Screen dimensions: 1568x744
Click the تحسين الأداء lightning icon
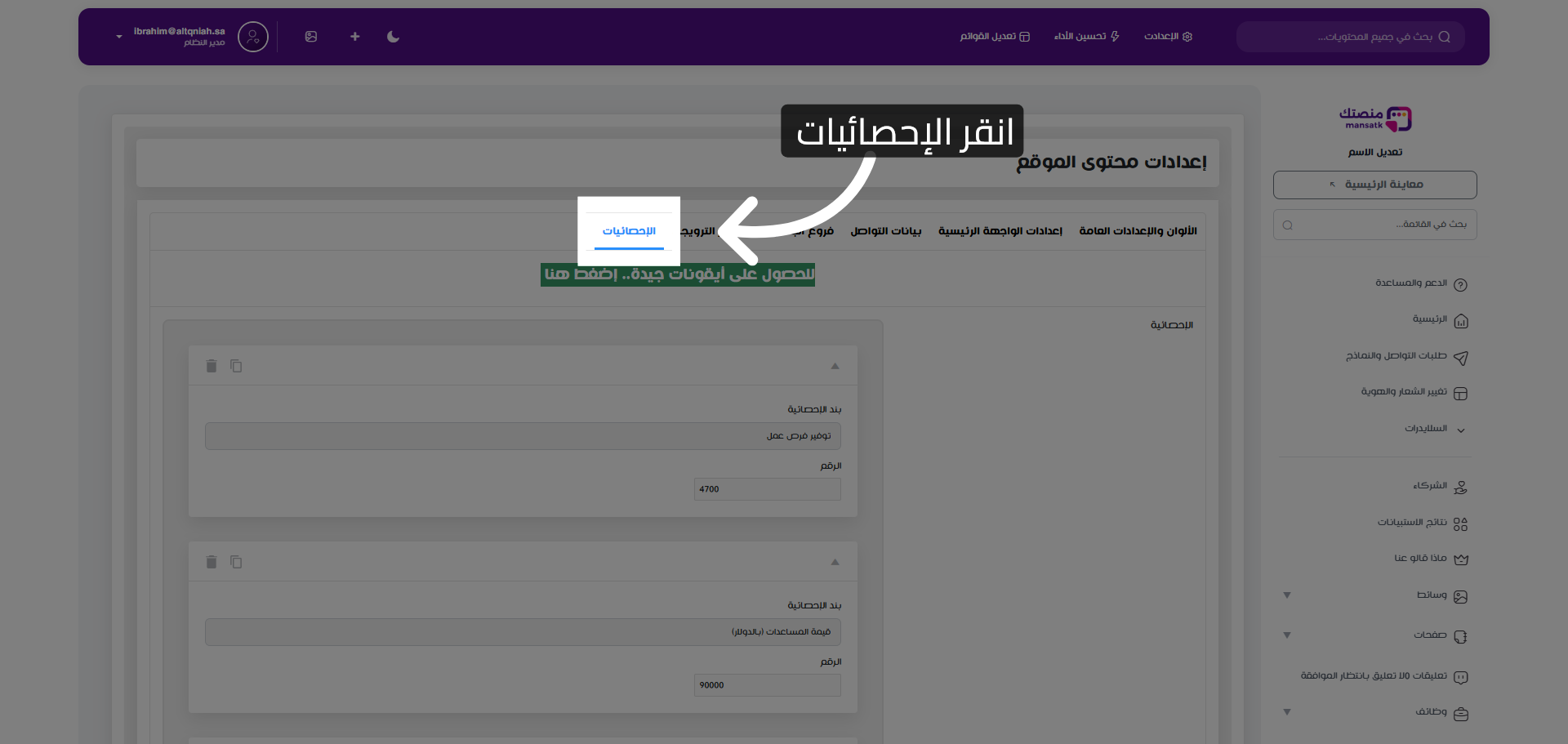pyautogui.click(x=1114, y=36)
